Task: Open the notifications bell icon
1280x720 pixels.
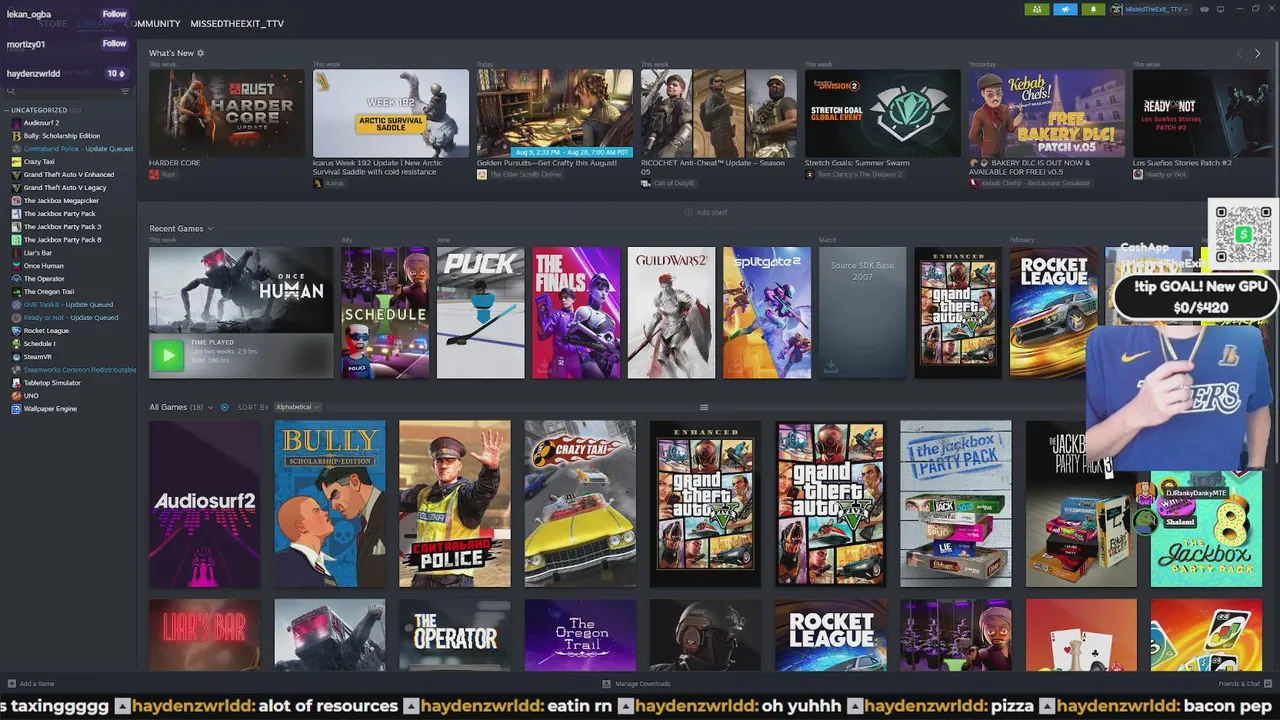Action: pos(1093,9)
